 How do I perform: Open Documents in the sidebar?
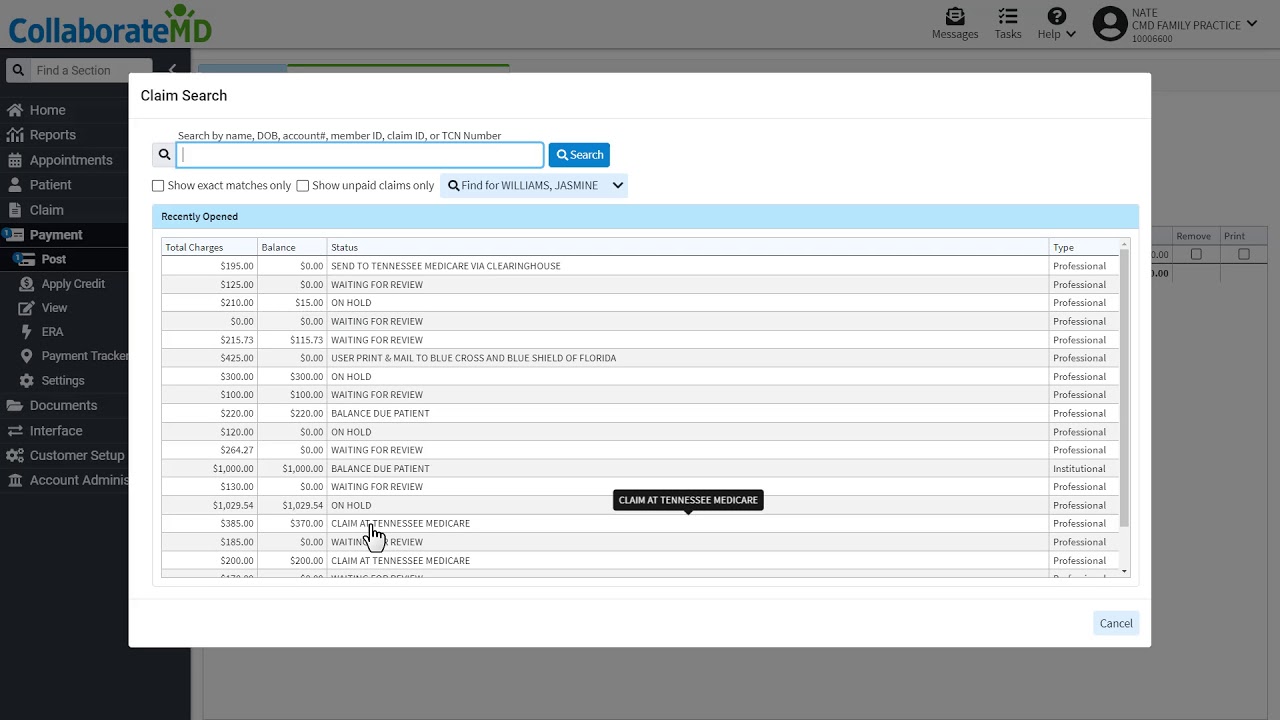point(63,405)
